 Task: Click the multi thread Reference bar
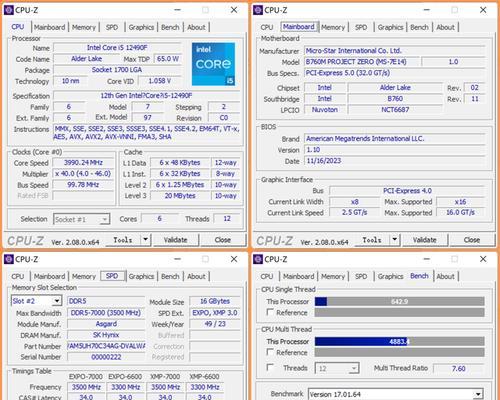click(x=399, y=352)
